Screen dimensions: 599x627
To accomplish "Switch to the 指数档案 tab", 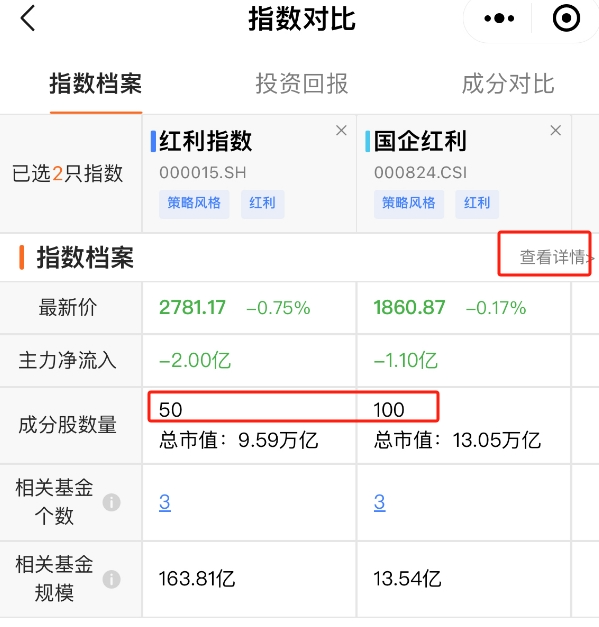I will pos(96,84).
